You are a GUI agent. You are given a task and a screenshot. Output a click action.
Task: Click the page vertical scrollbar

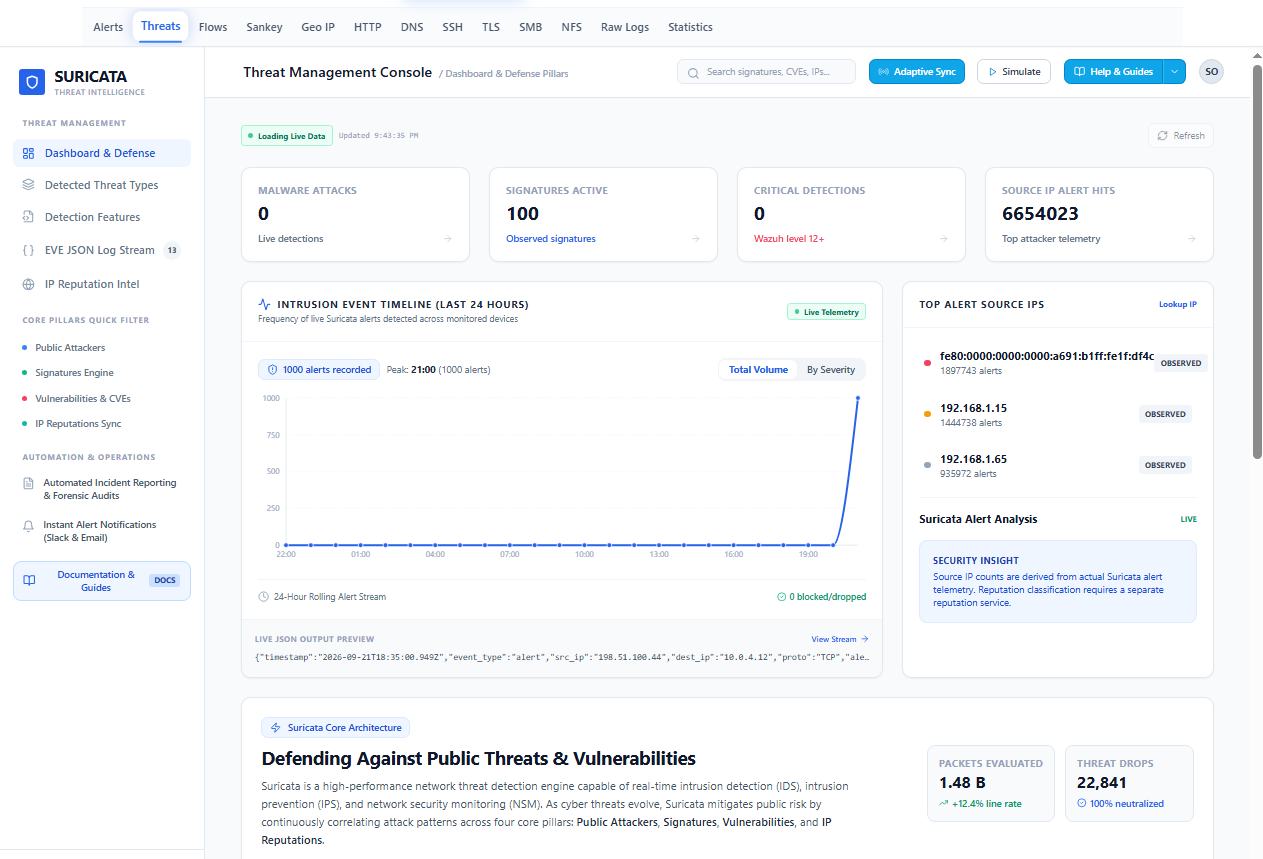coord(1257,260)
